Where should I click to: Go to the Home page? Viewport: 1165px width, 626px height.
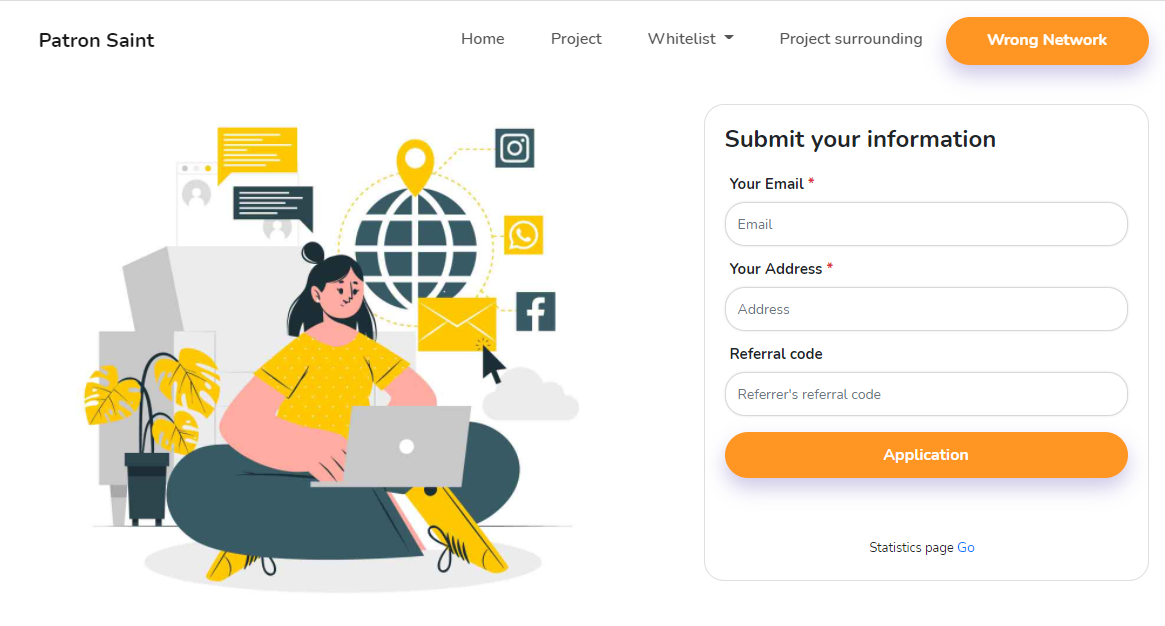(x=482, y=39)
